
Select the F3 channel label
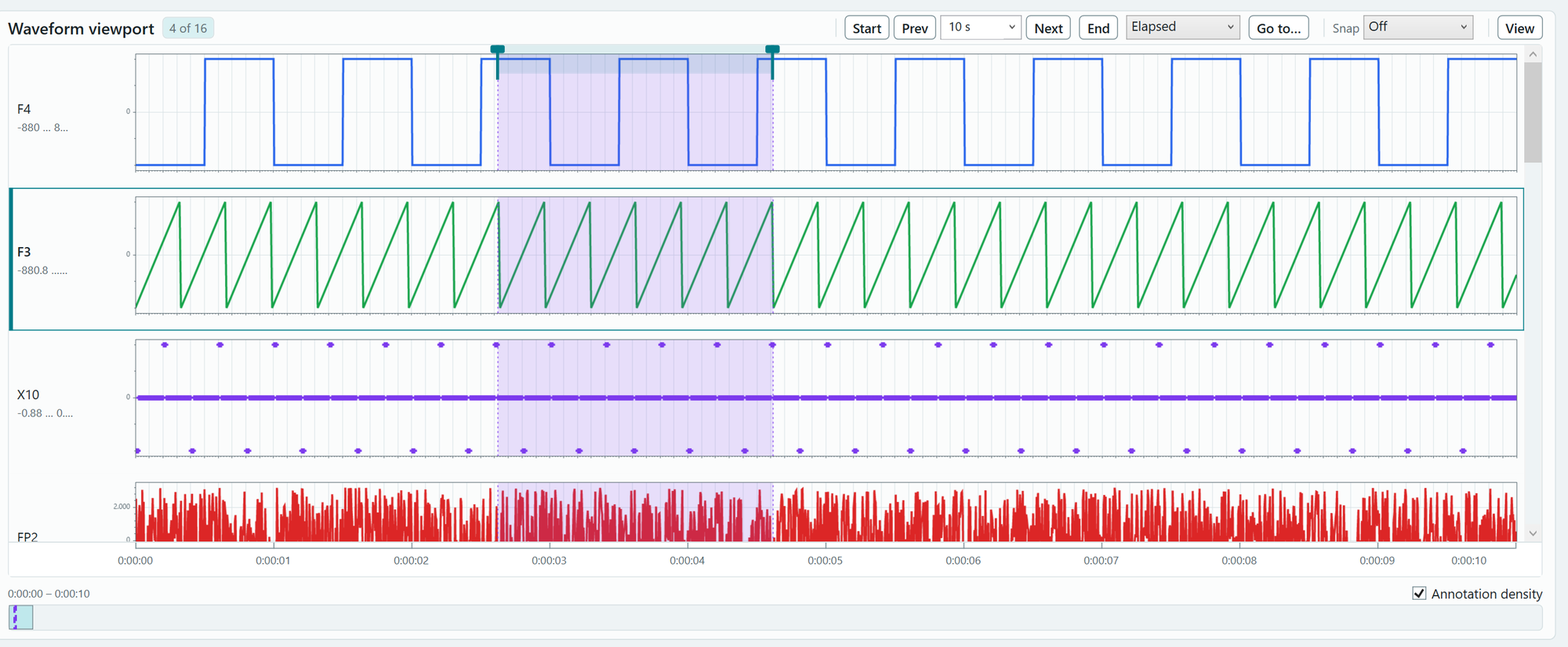(24, 253)
